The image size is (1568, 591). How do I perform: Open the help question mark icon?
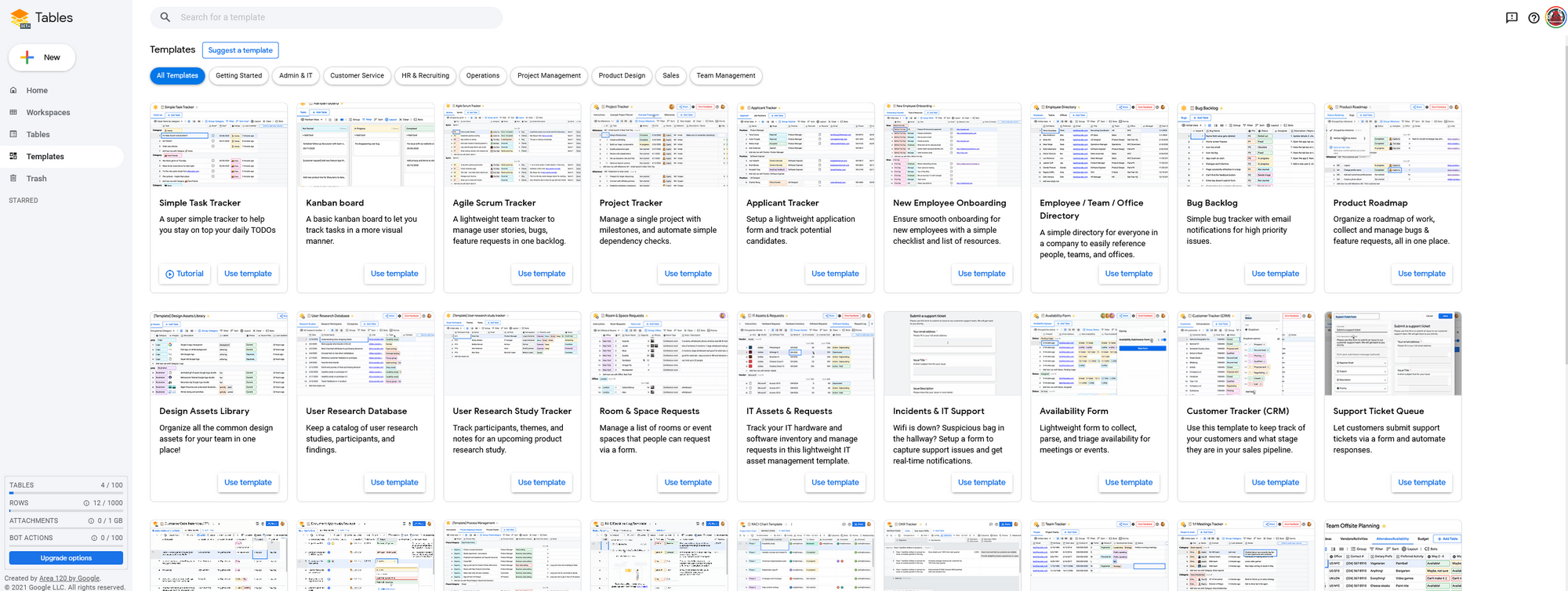click(1534, 18)
